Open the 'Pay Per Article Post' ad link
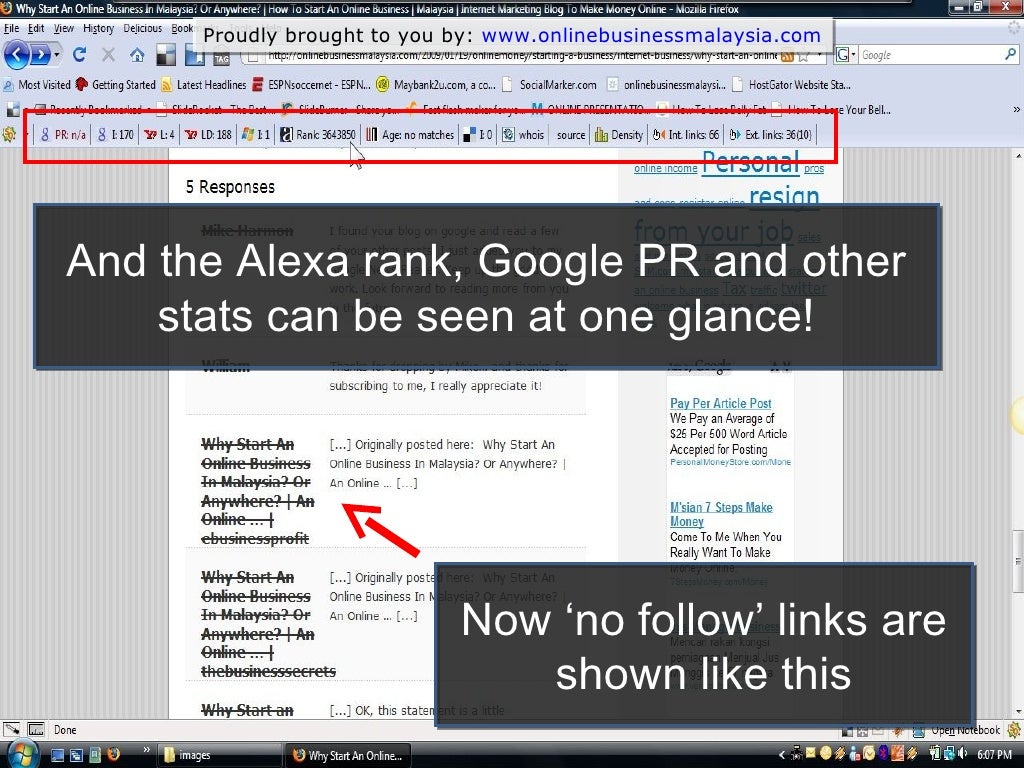1024x768 pixels. (x=720, y=404)
